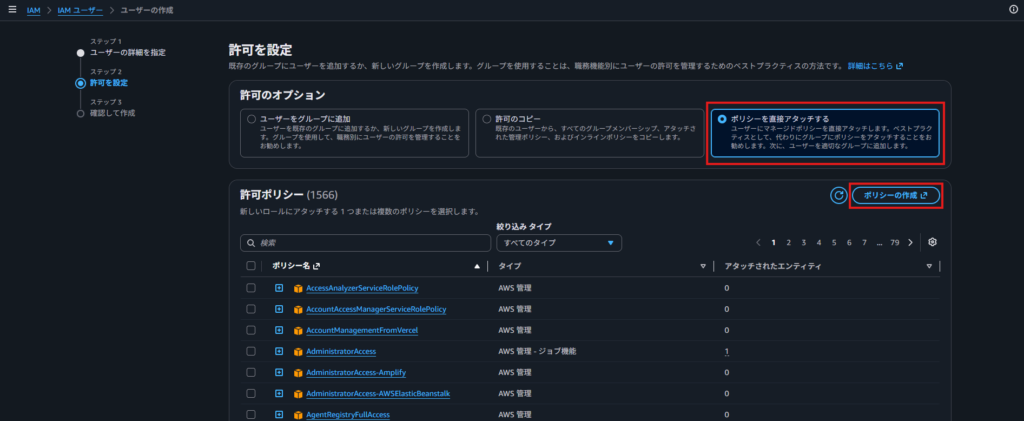Image resolution: width=1024 pixels, height=421 pixels.
Task: Click the ポリシーの作成 button
Action: pyautogui.click(x=896, y=195)
